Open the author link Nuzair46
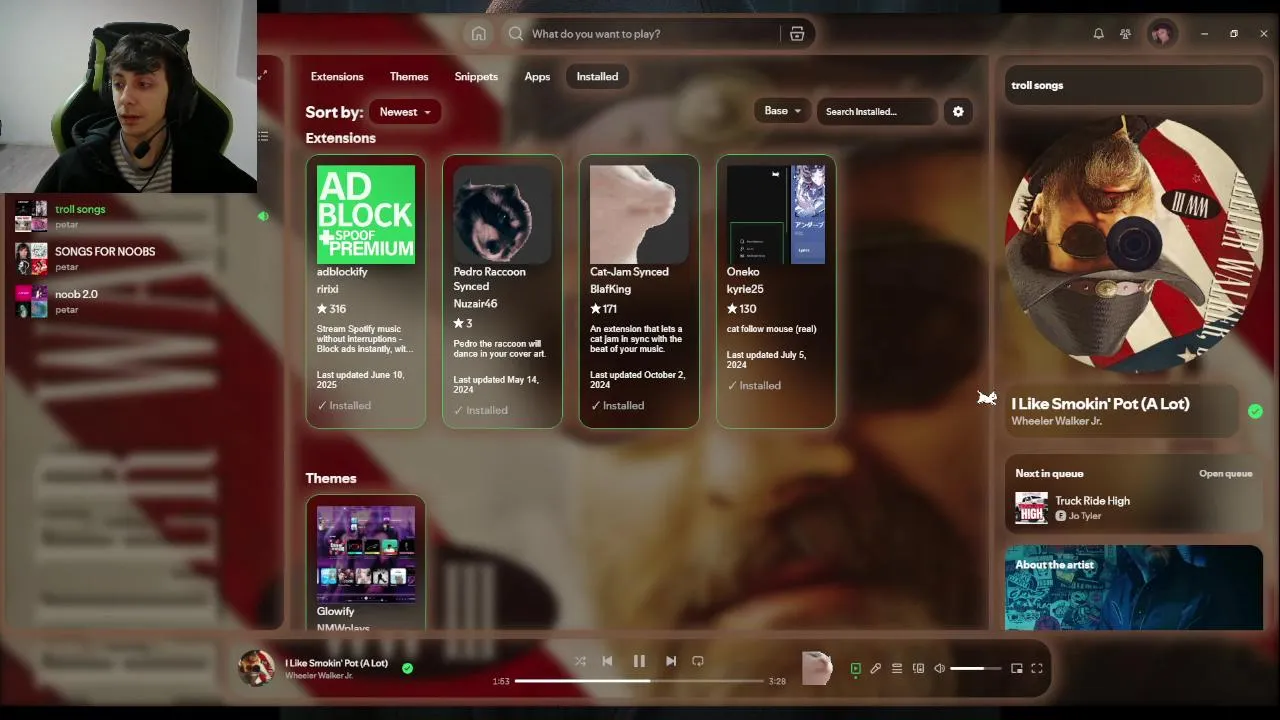This screenshot has width=1280, height=720. [x=475, y=304]
